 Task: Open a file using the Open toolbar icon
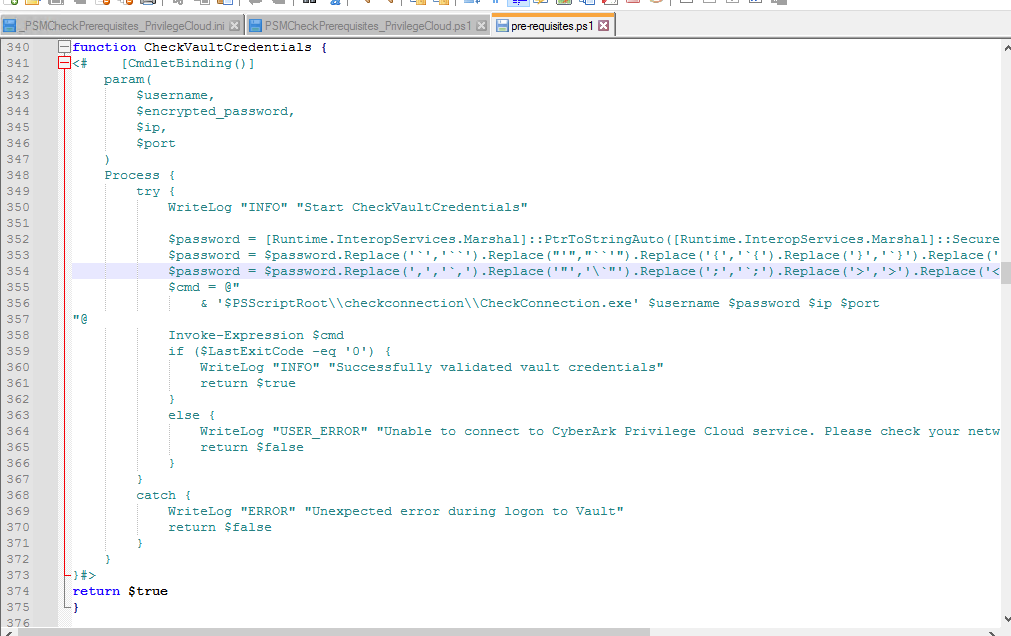[32, 5]
